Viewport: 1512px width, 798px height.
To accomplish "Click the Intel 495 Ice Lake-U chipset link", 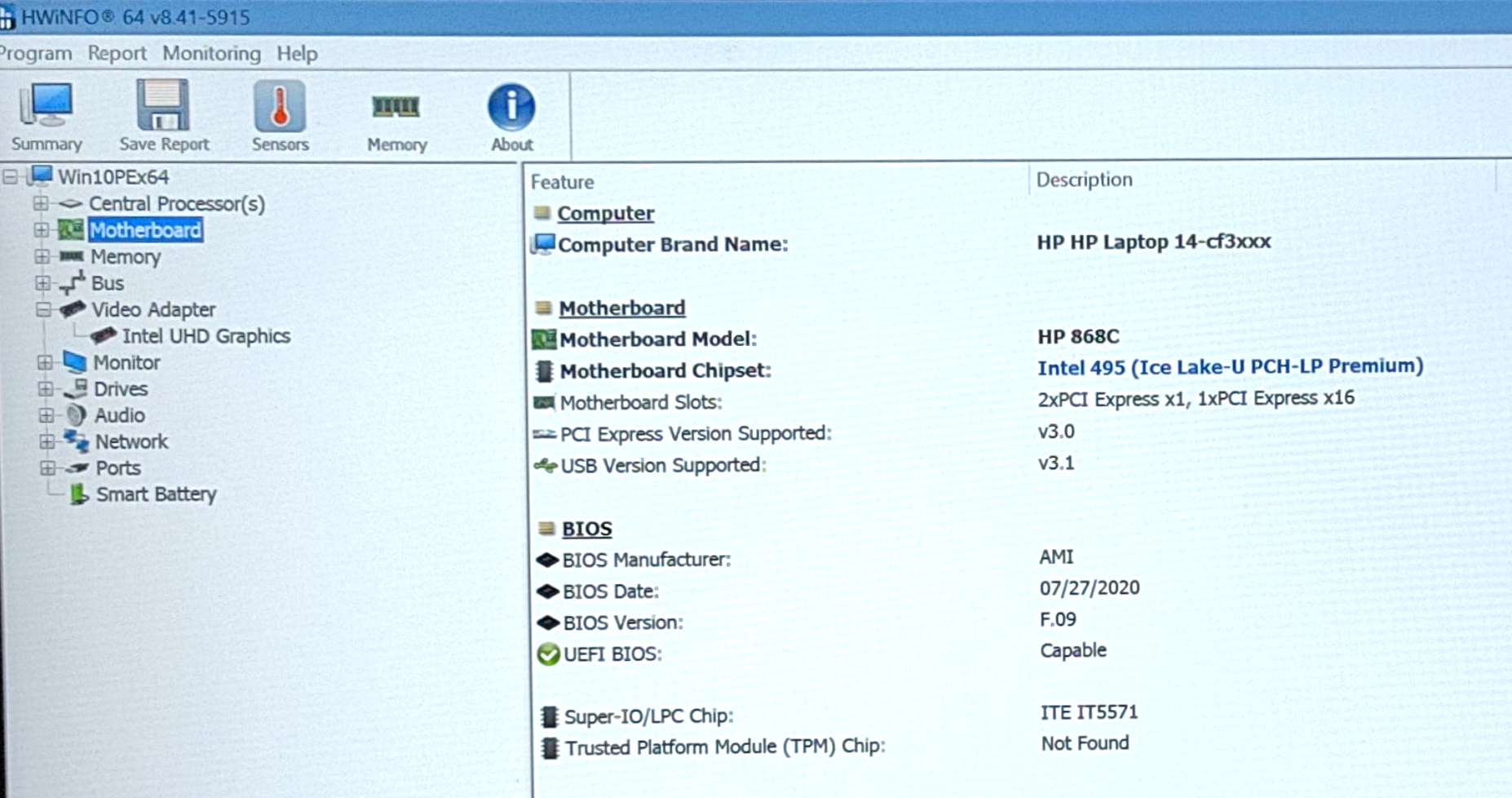I will click(x=1231, y=367).
